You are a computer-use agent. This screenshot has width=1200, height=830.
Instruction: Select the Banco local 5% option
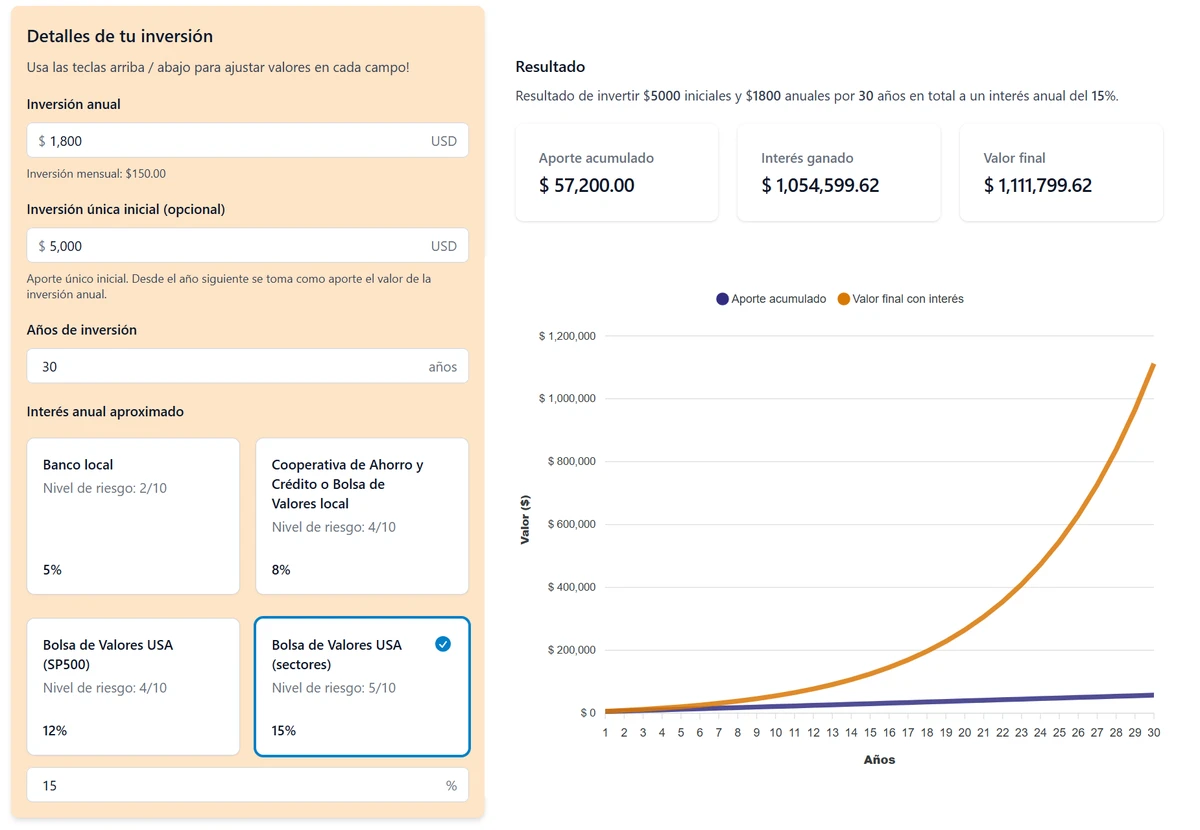[x=133, y=516]
